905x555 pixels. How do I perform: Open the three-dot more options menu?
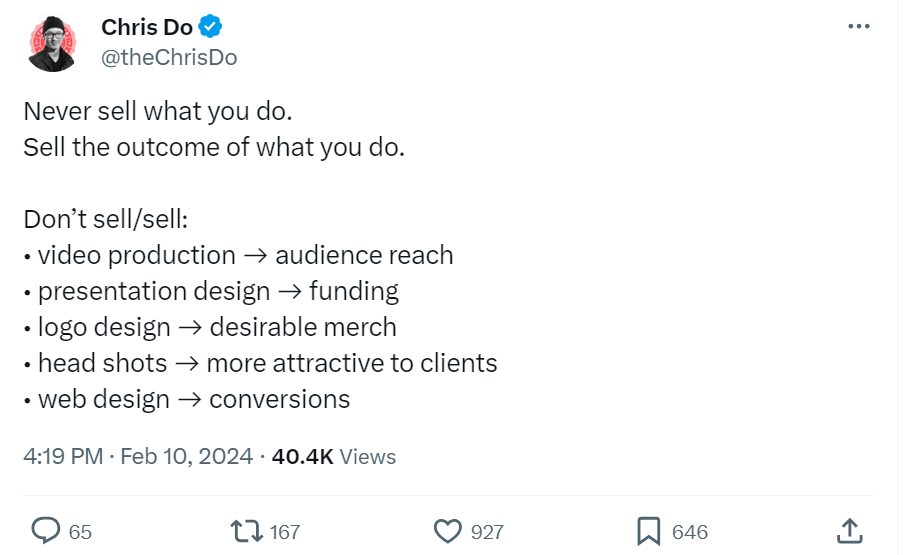pyautogui.click(x=858, y=27)
